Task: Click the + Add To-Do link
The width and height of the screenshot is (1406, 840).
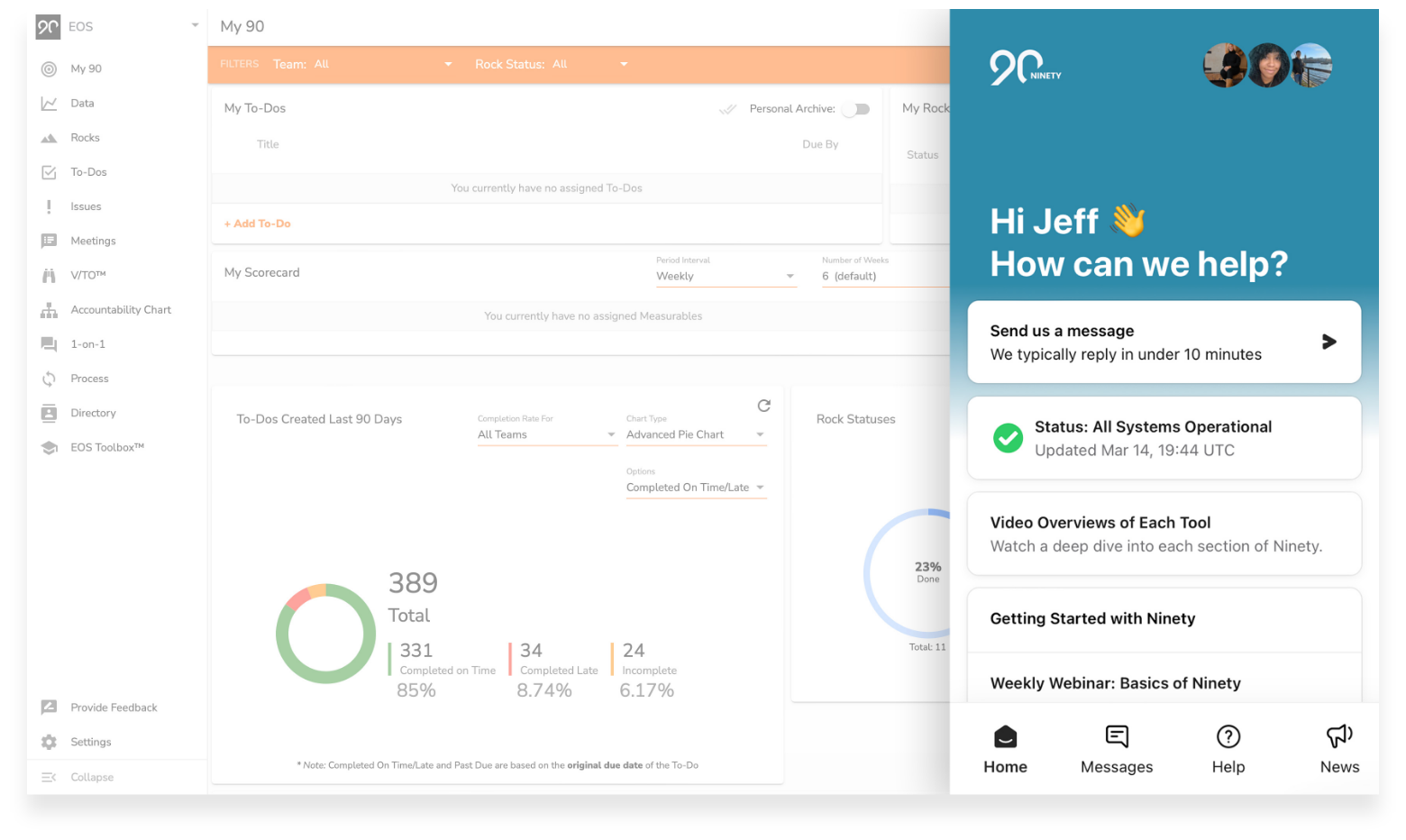Action: (258, 224)
